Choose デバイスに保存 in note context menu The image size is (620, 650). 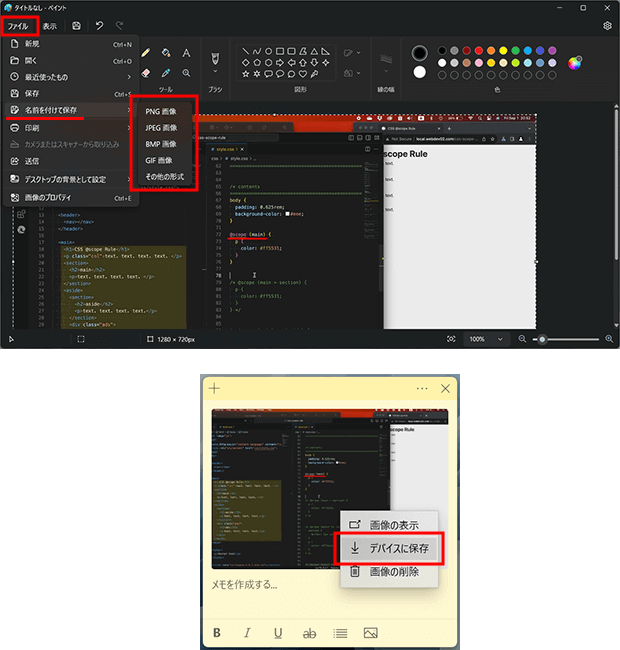(389, 548)
